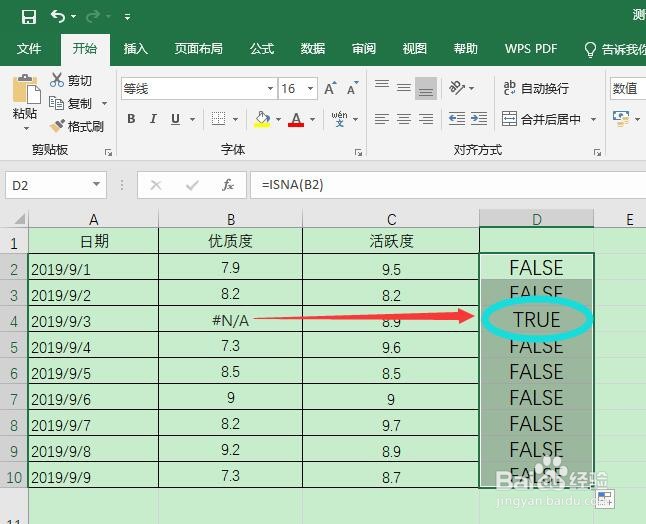
Task: Open the underline style dropdown arrow
Action: tap(192, 119)
